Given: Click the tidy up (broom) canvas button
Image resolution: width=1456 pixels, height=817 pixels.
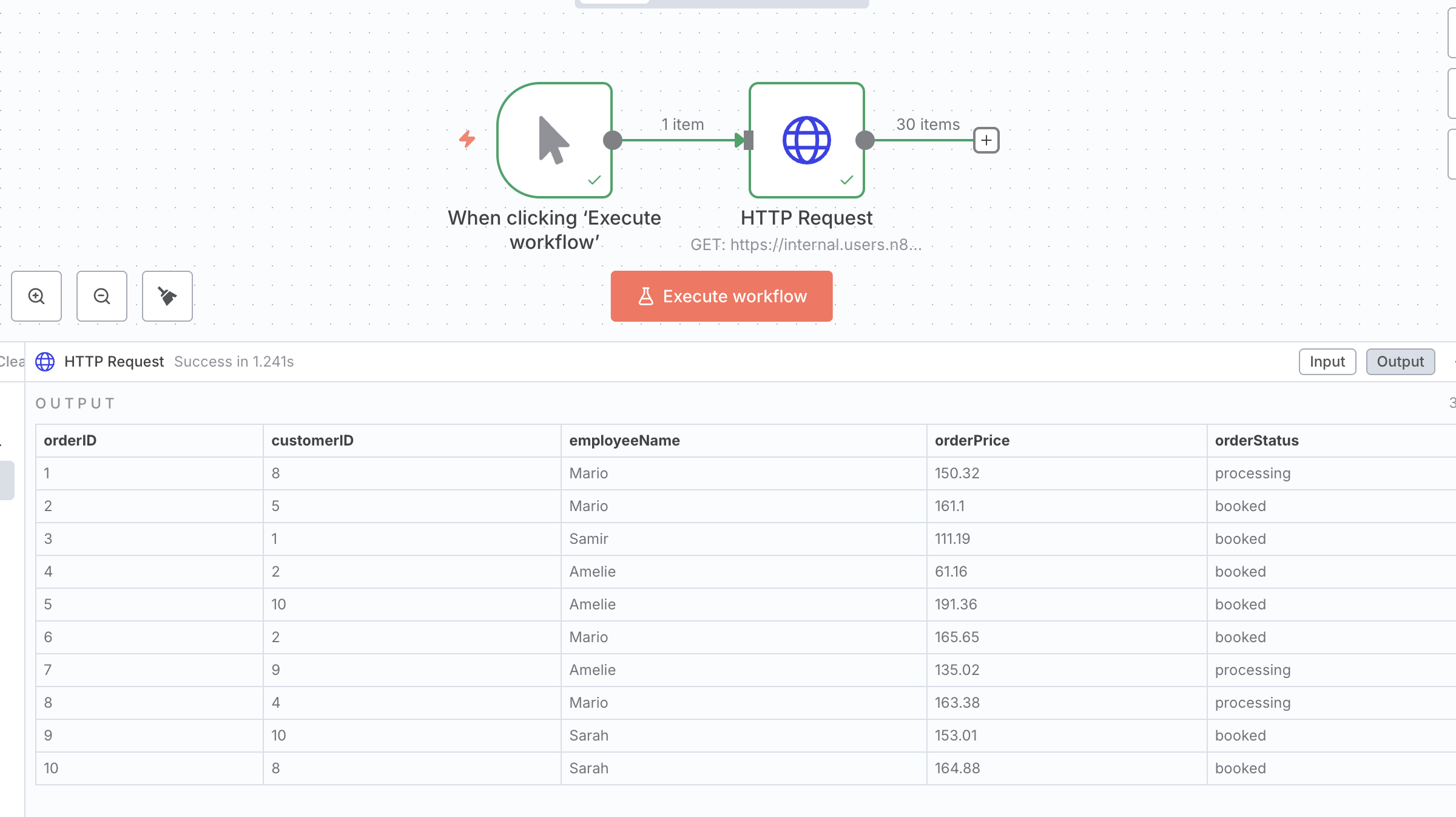Looking at the screenshot, I should click(167, 296).
